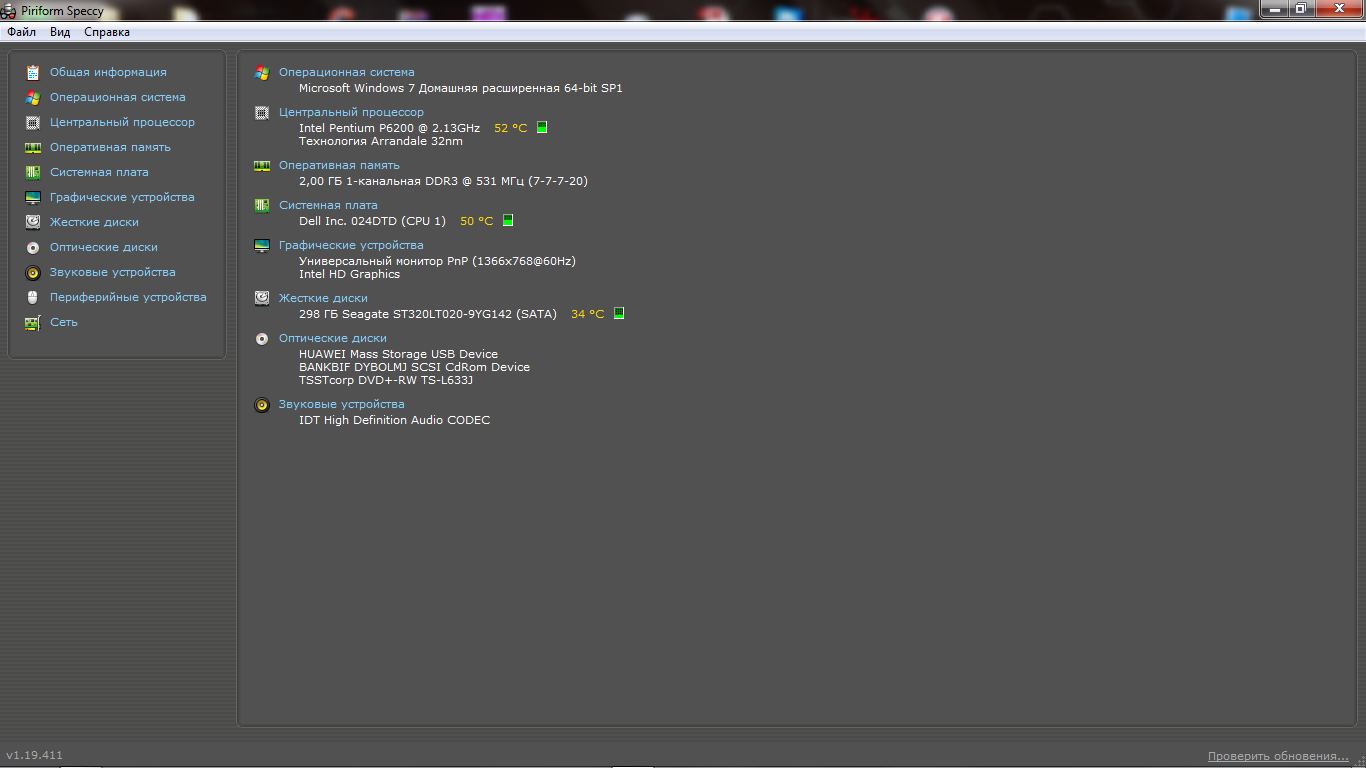Click the Оперативная память sidebar RAM icon

[x=33, y=147]
